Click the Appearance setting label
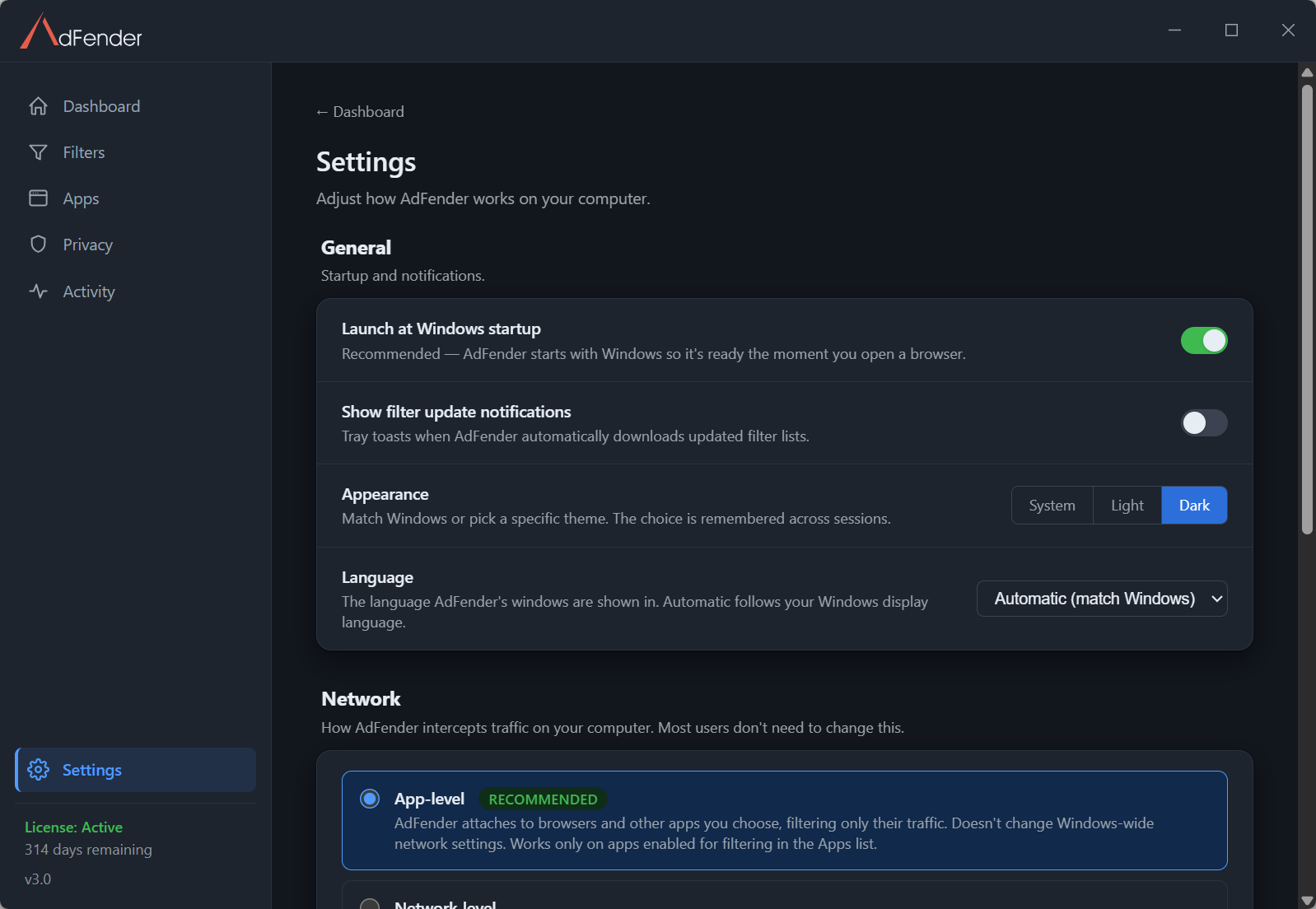This screenshot has width=1316, height=909. point(385,494)
